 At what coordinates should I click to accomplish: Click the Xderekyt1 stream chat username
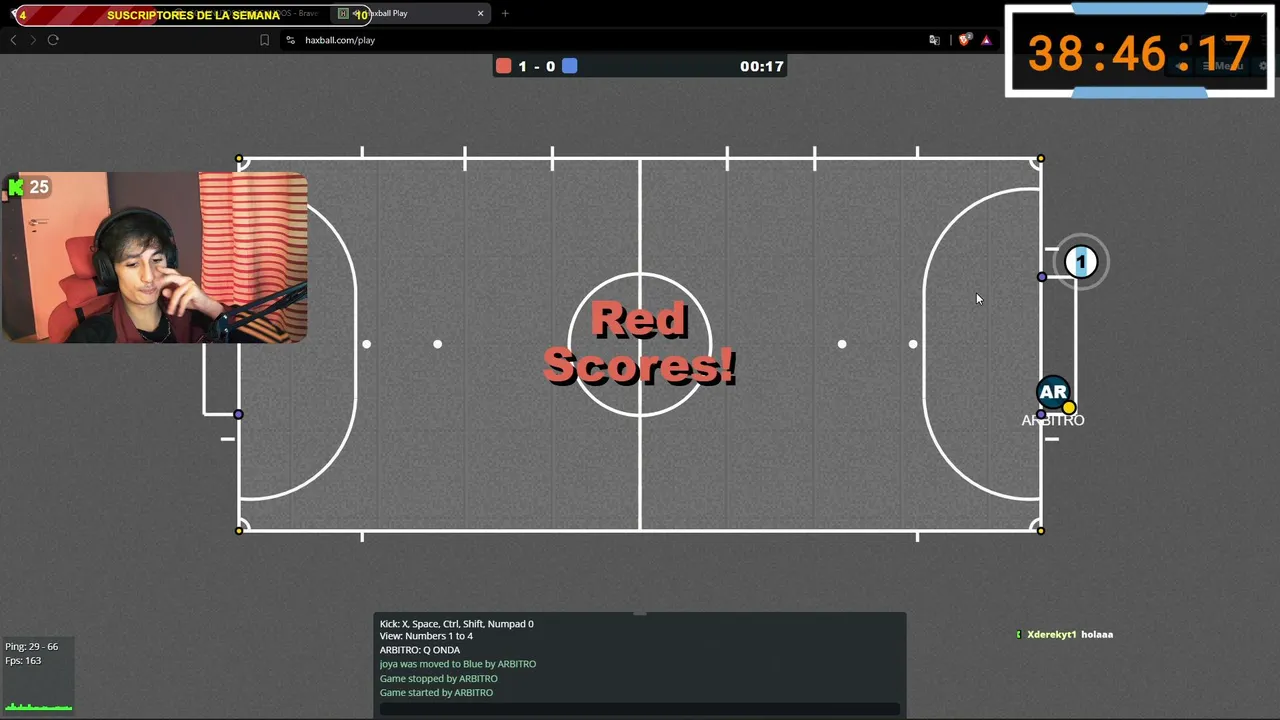click(1051, 634)
